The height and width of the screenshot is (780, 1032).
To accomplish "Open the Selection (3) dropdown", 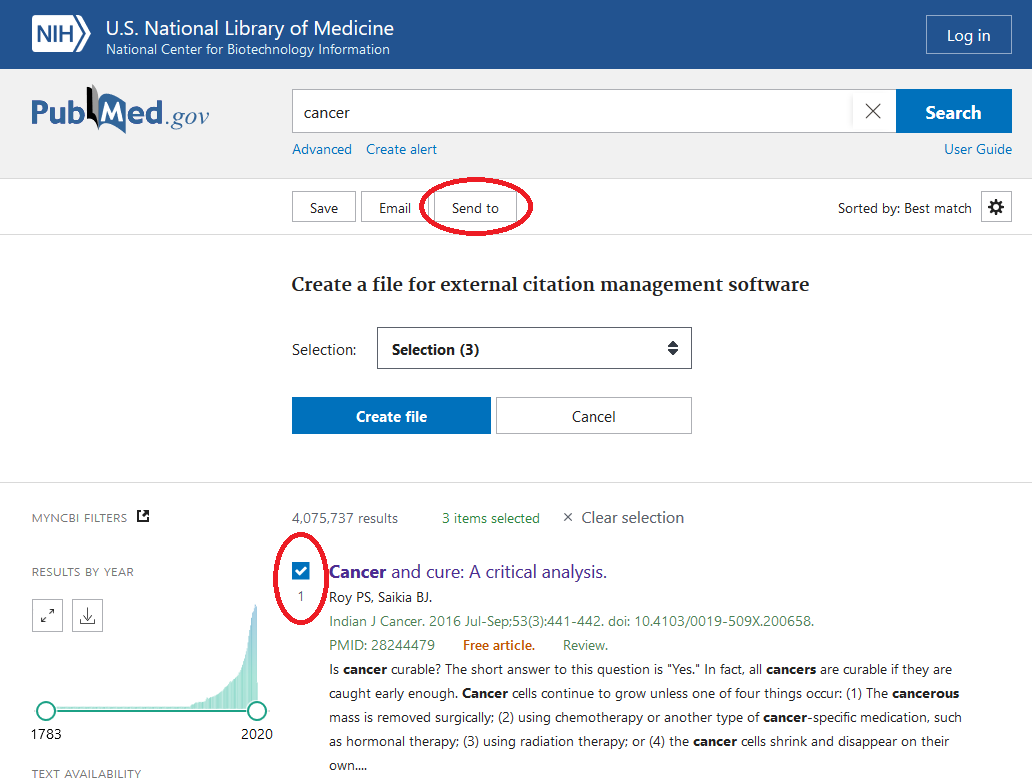I will tap(534, 348).
